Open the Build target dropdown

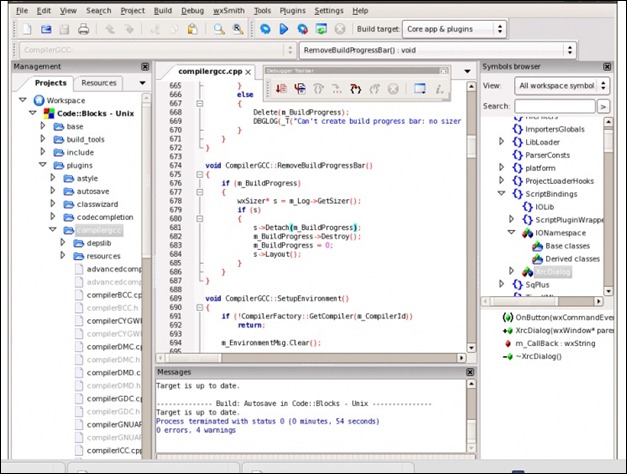tap(454, 29)
